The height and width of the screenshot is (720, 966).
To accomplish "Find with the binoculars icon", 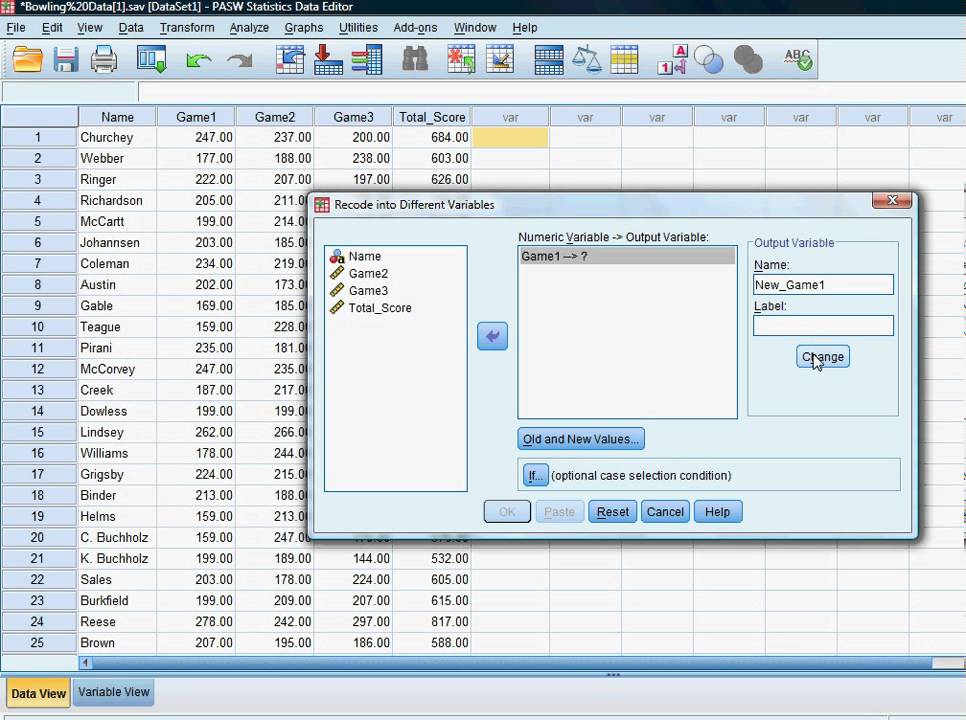I will (415, 60).
